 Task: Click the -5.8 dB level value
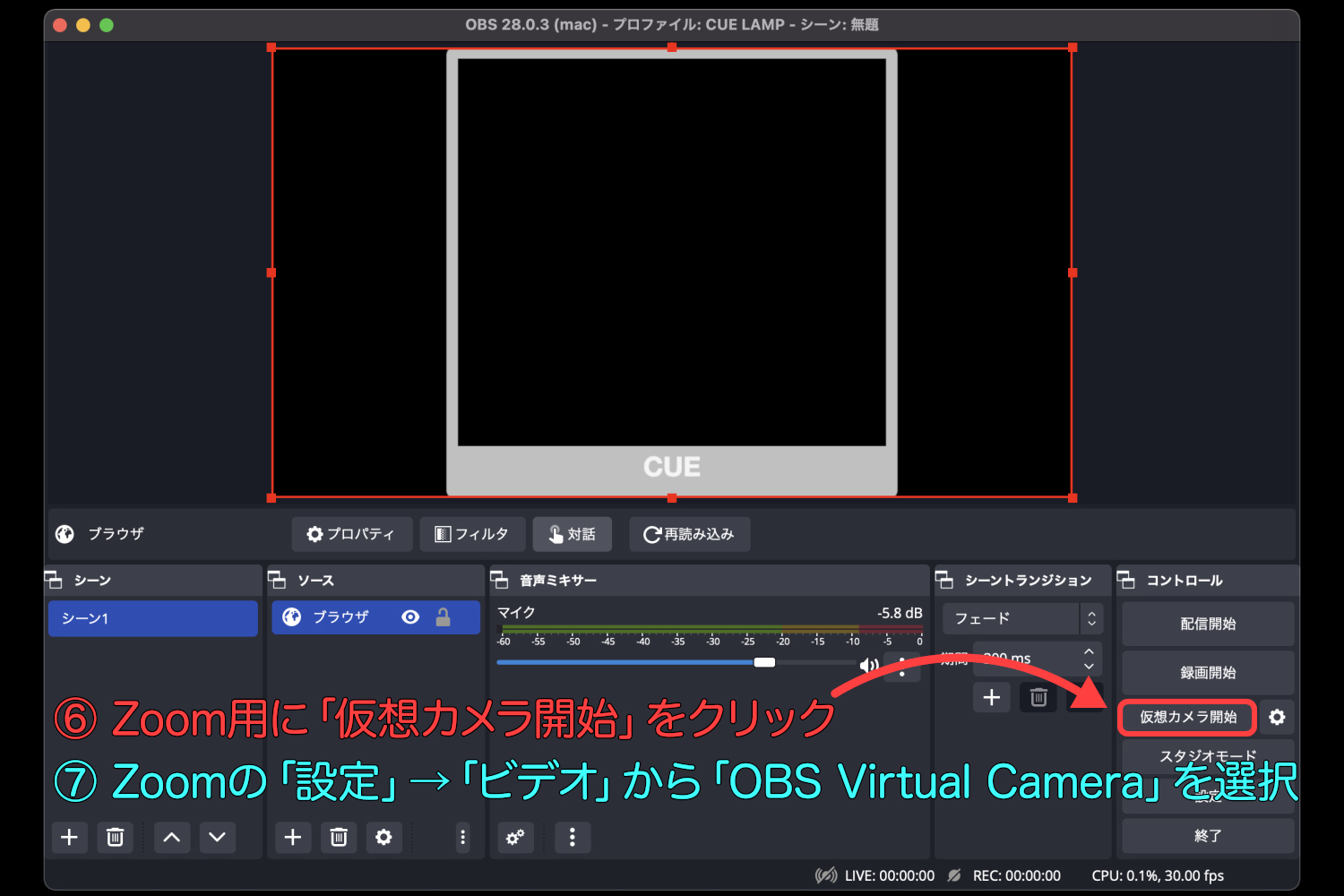[x=900, y=613]
